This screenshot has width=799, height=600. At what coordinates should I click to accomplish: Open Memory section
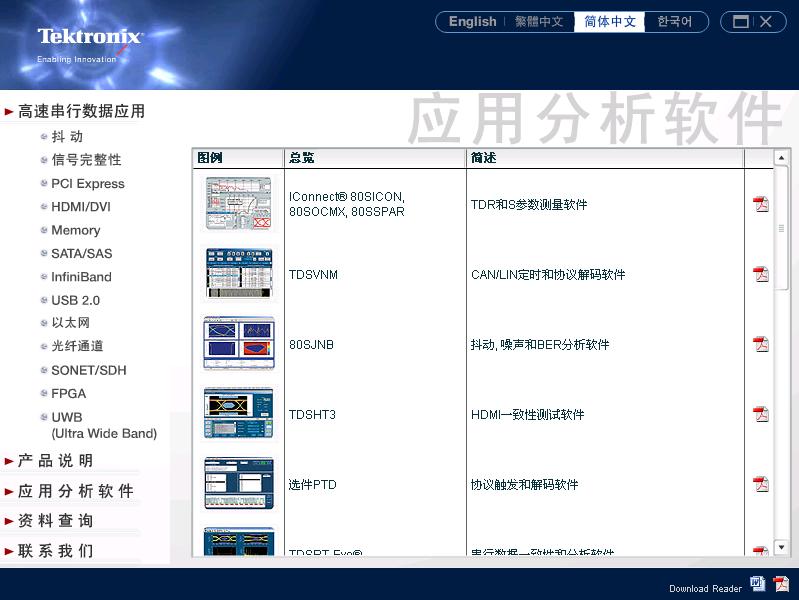tap(75, 230)
